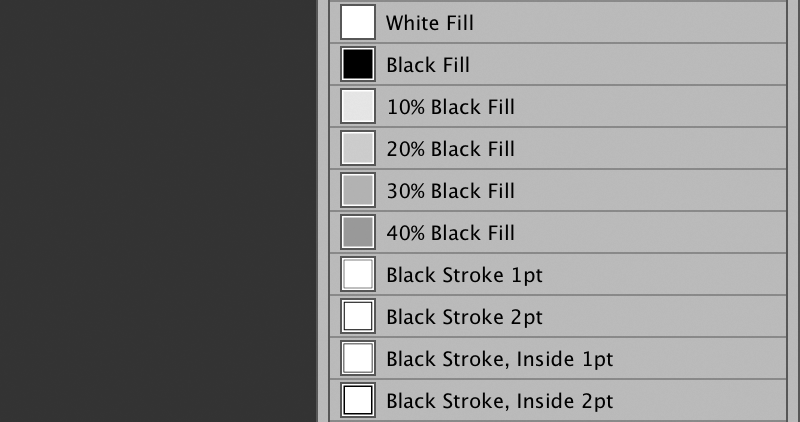
Task: Click the 40% Black Fill swatch icon
Action: (358, 232)
